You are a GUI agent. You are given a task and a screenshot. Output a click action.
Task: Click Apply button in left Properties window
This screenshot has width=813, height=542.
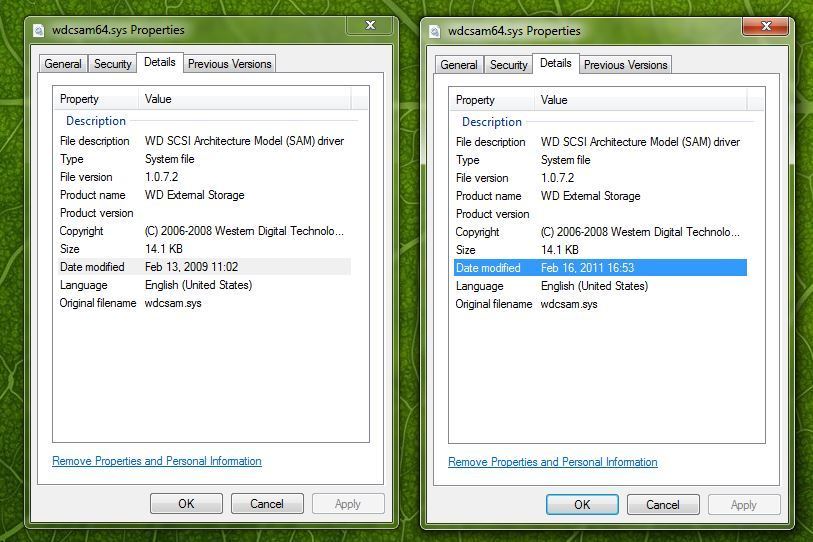[348, 504]
